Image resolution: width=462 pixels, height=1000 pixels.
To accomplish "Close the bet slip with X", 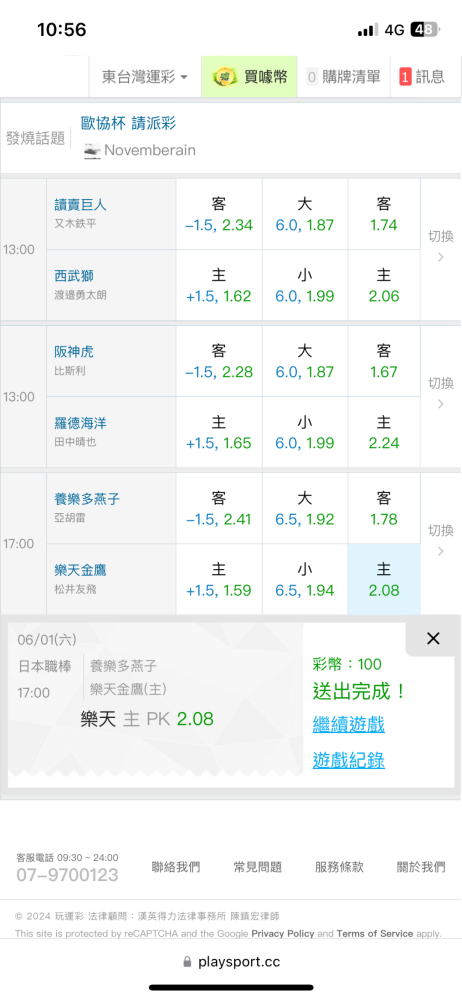I will click(433, 638).
